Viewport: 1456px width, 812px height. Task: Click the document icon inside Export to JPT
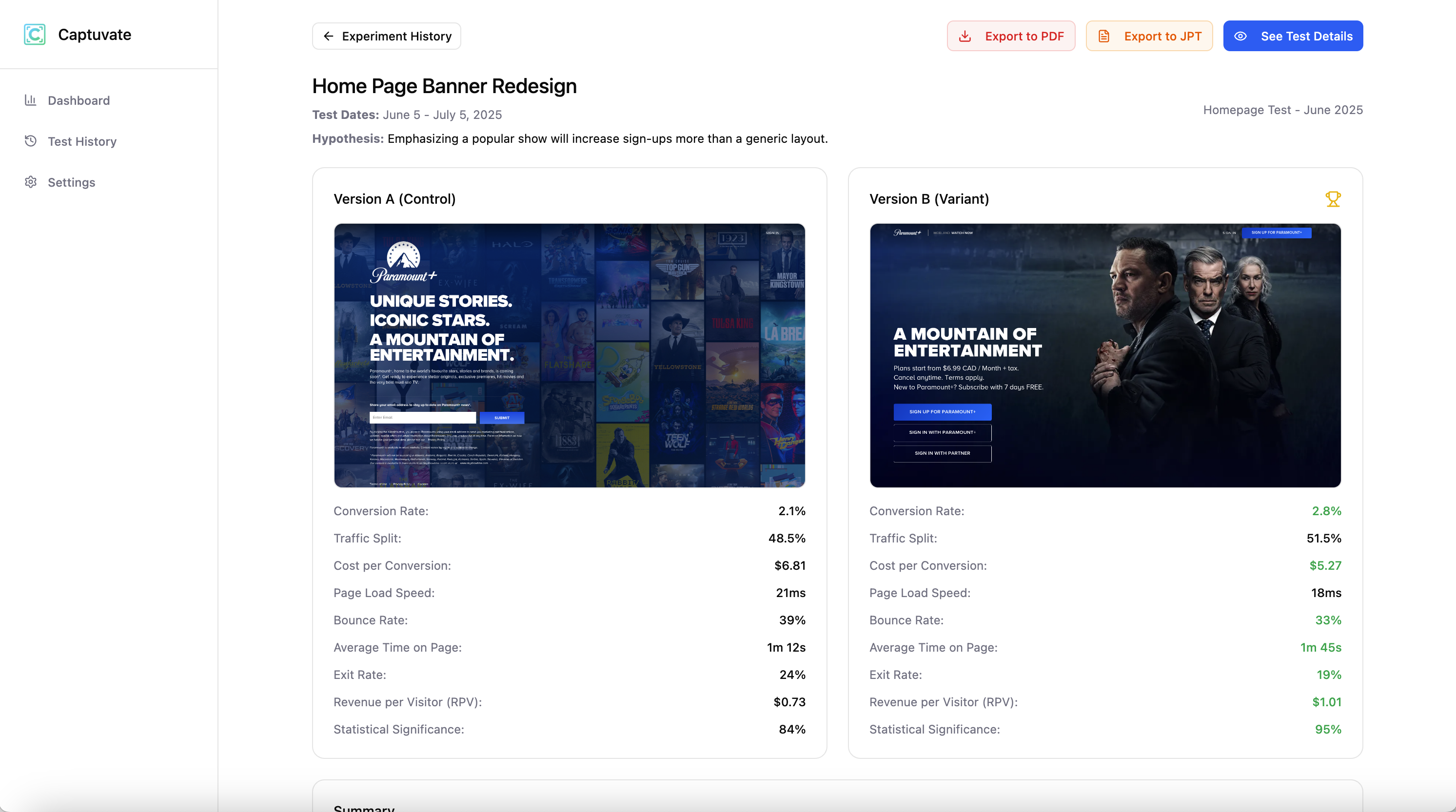(1104, 35)
